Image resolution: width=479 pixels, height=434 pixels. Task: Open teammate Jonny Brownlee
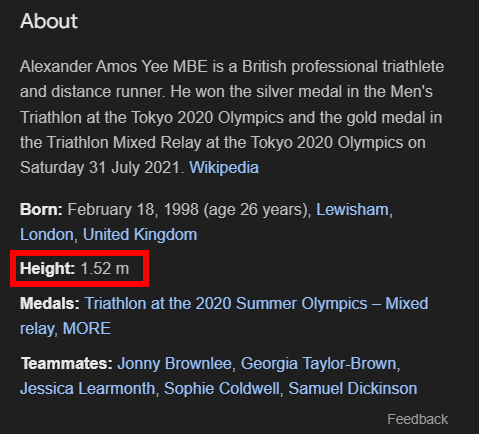pyautogui.click(x=174, y=363)
